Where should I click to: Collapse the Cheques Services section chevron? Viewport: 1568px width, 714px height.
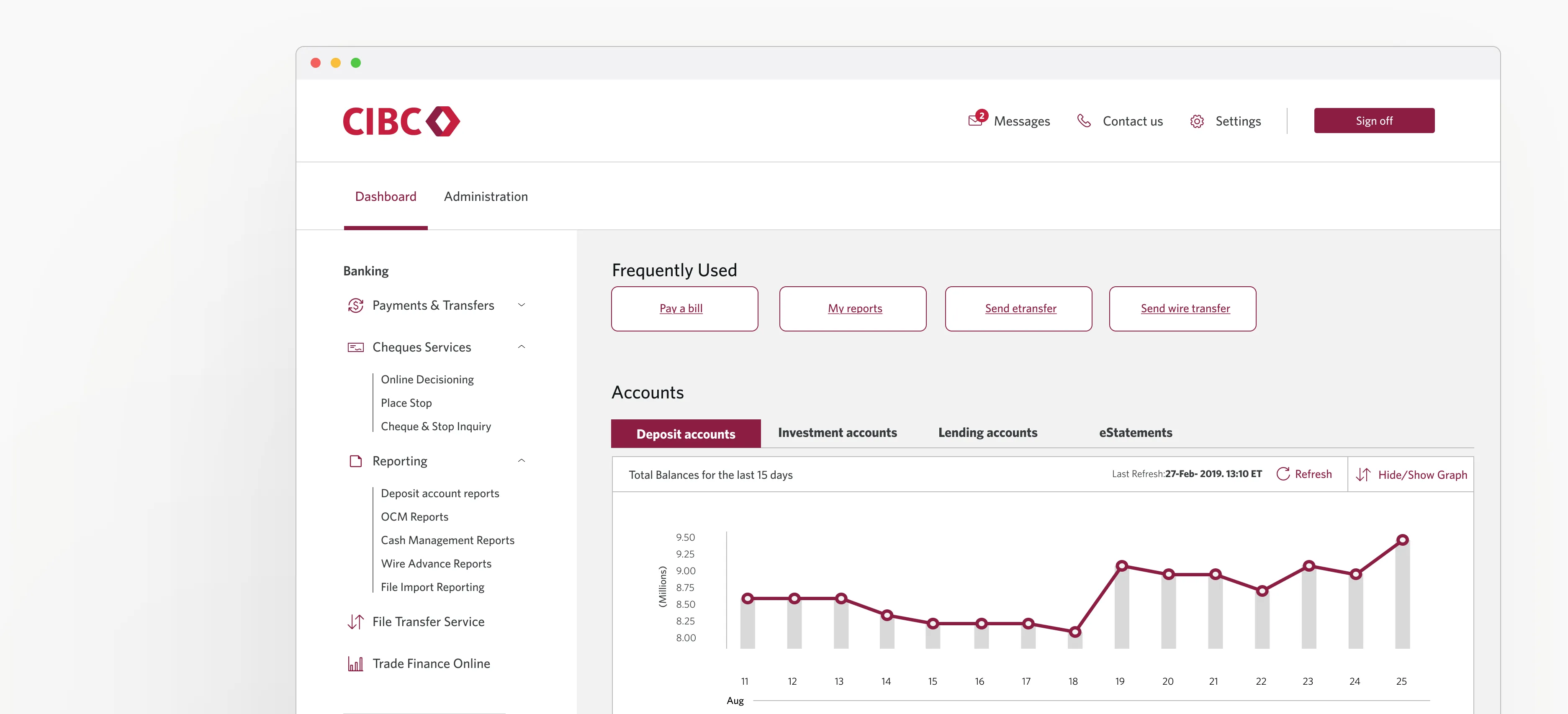pyautogui.click(x=521, y=347)
